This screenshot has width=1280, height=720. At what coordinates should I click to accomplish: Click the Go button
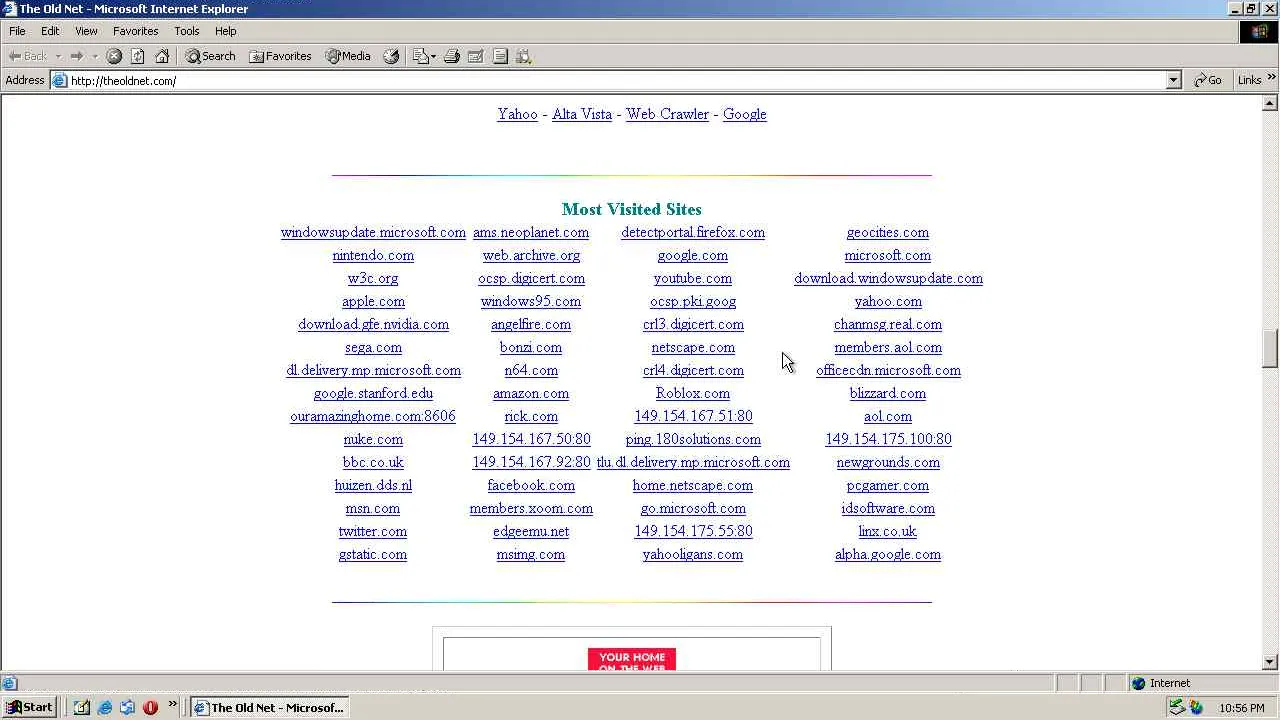point(1208,80)
